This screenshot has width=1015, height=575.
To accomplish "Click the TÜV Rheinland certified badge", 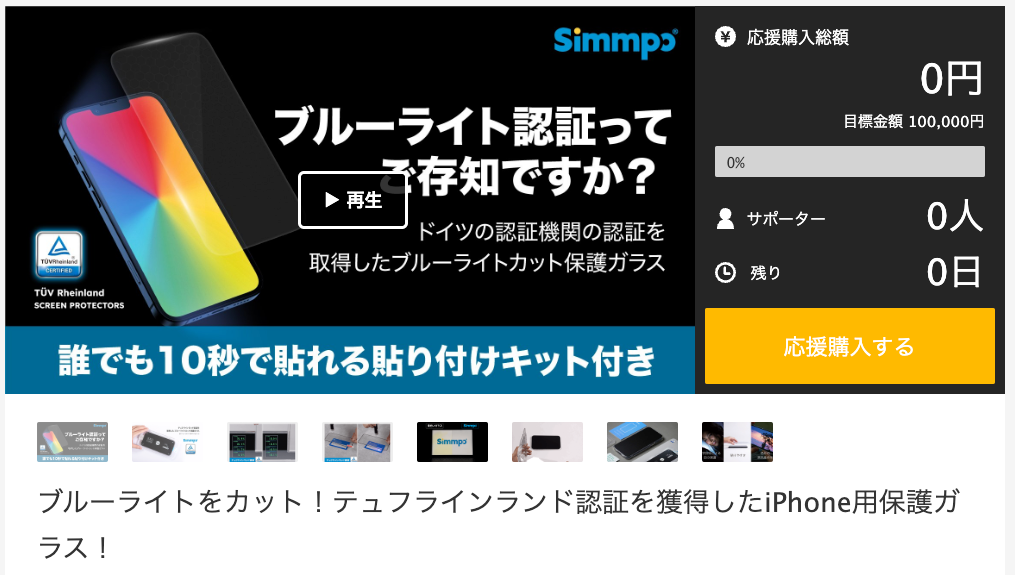I will (x=59, y=254).
